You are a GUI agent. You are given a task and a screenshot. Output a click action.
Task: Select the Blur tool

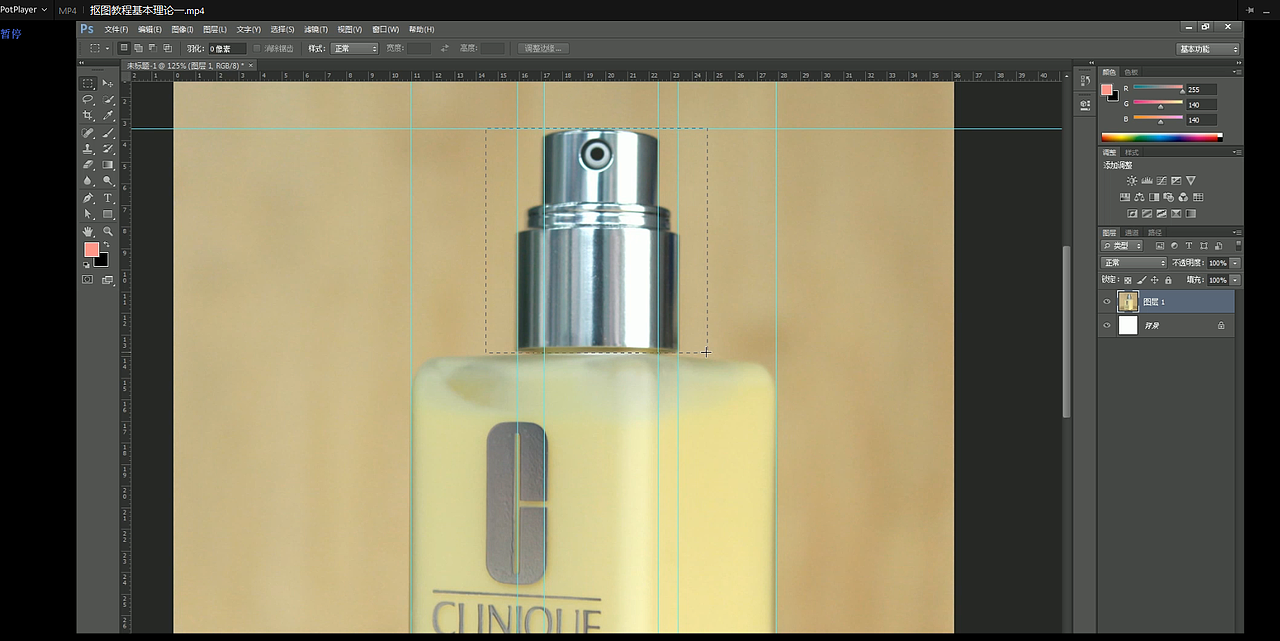click(x=88, y=181)
